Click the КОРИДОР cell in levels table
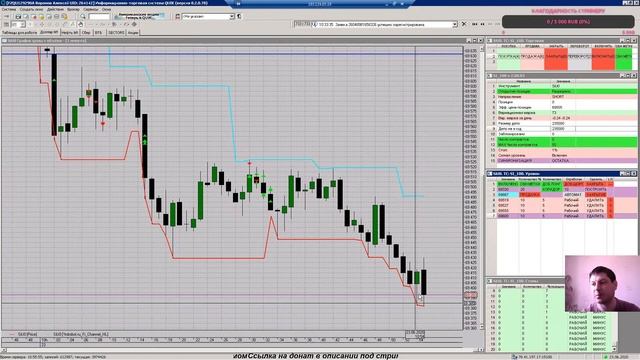 click(x=552, y=190)
